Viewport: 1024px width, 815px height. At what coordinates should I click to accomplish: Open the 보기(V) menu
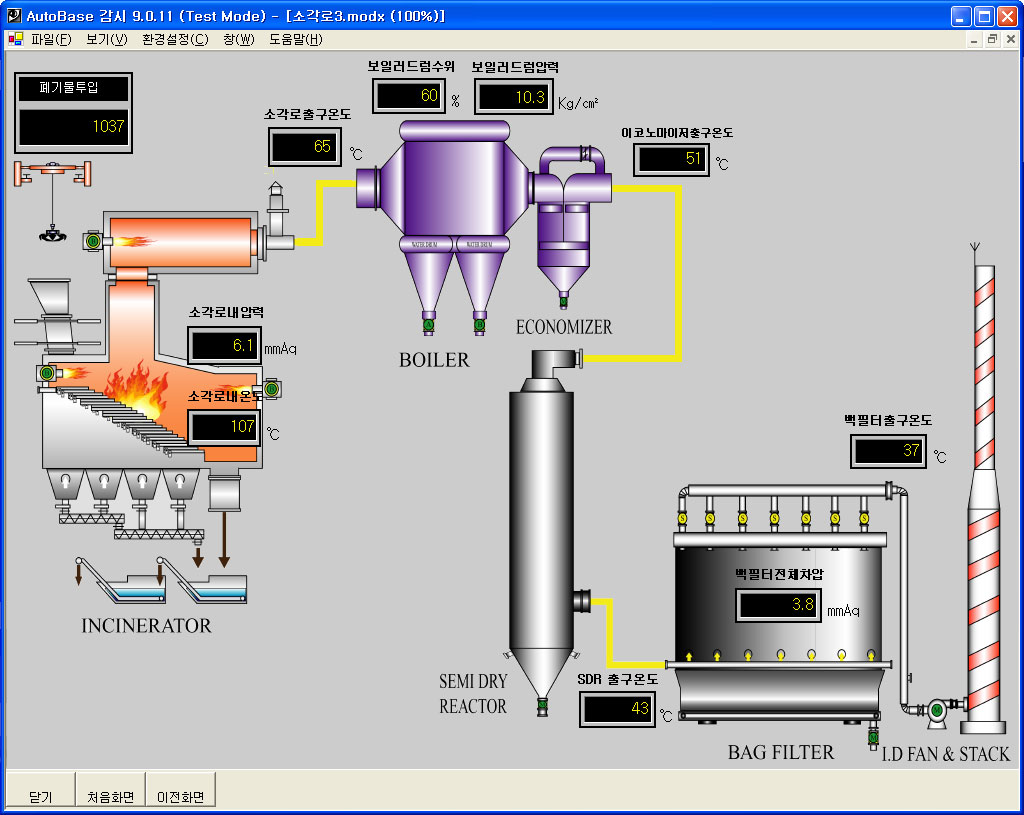[106, 39]
